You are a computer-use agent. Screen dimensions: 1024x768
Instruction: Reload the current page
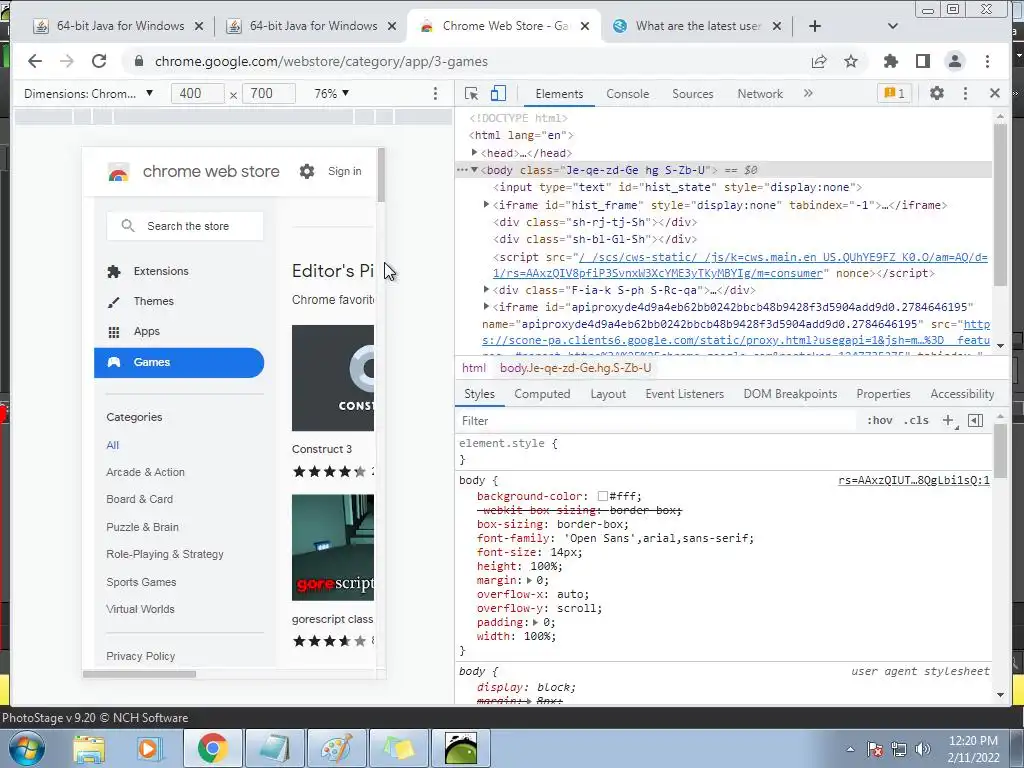(x=99, y=61)
